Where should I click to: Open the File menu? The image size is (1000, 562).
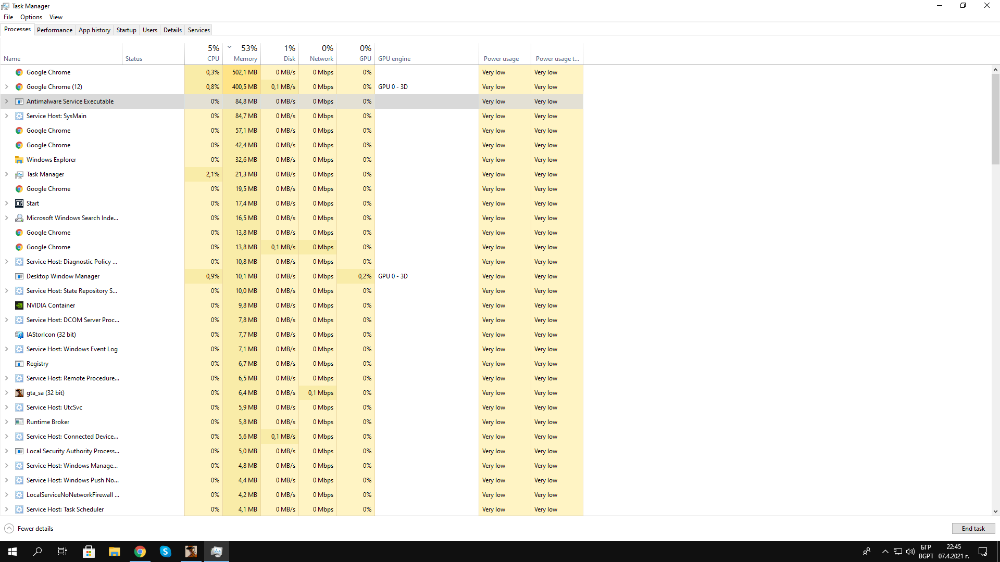(x=8, y=17)
